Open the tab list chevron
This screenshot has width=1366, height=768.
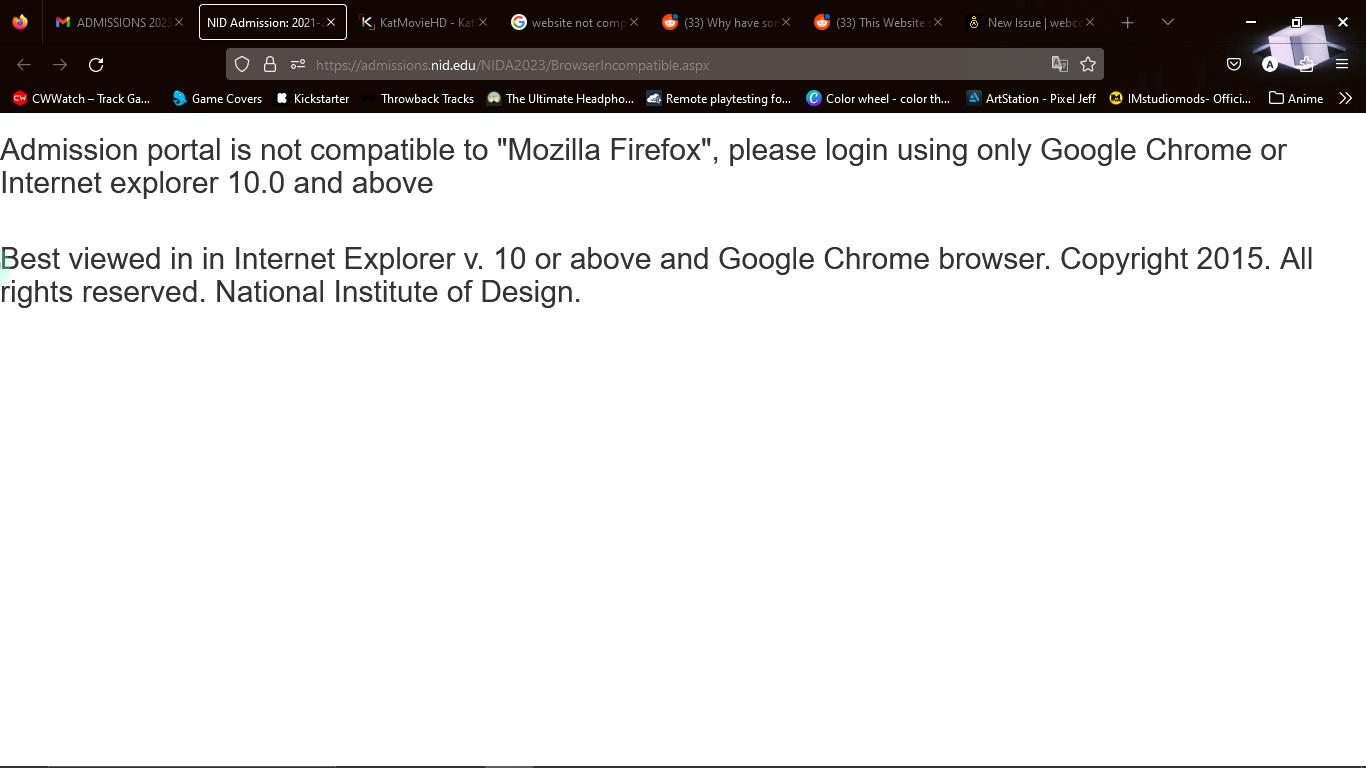click(1166, 22)
